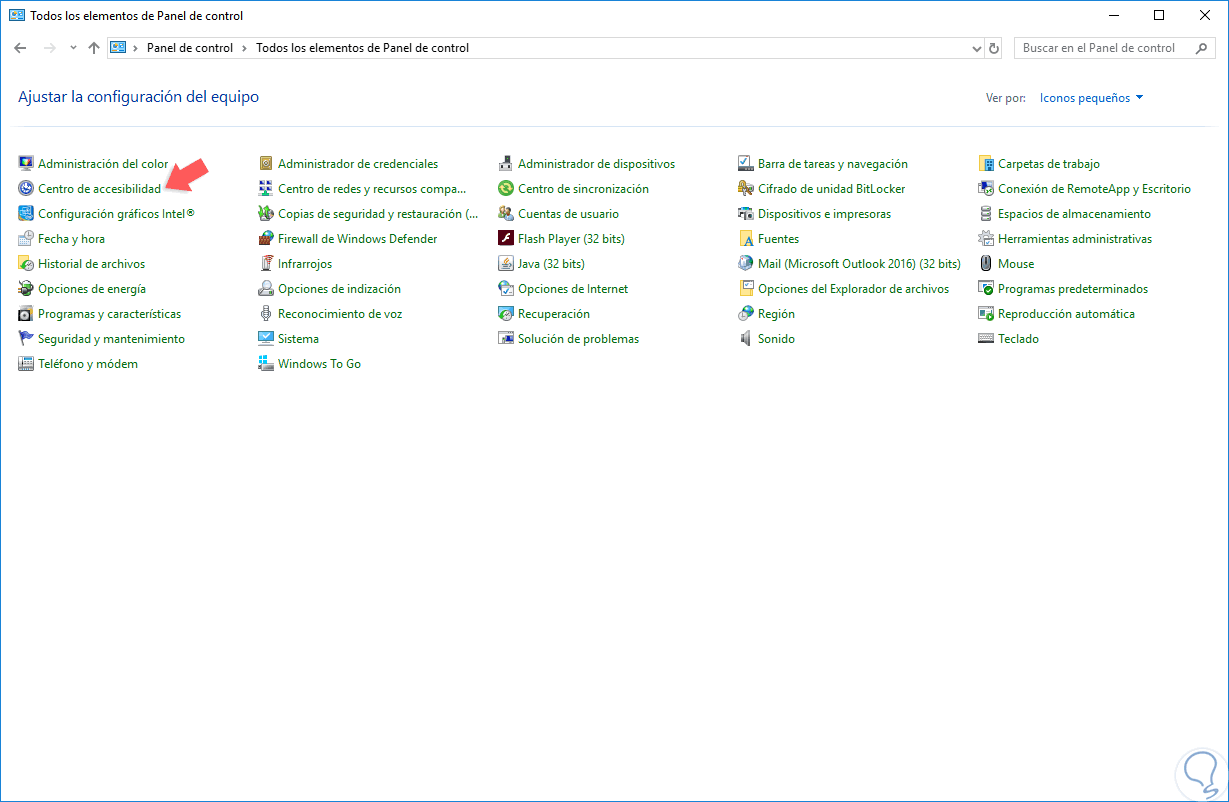Click the Sonido speaker icon
This screenshot has width=1229, height=802.
tap(746, 339)
